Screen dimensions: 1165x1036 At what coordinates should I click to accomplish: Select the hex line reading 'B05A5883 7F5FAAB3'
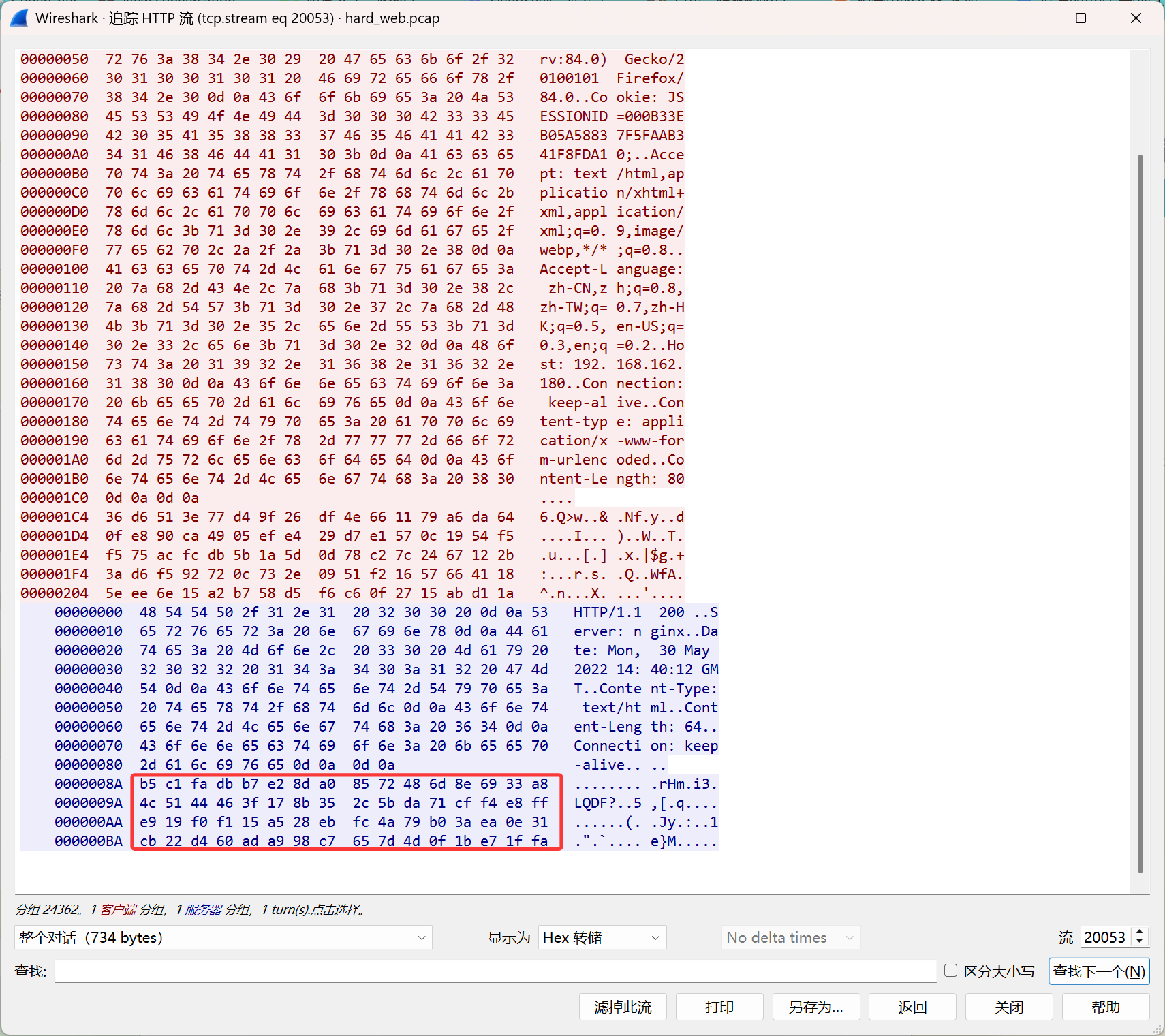[352, 136]
